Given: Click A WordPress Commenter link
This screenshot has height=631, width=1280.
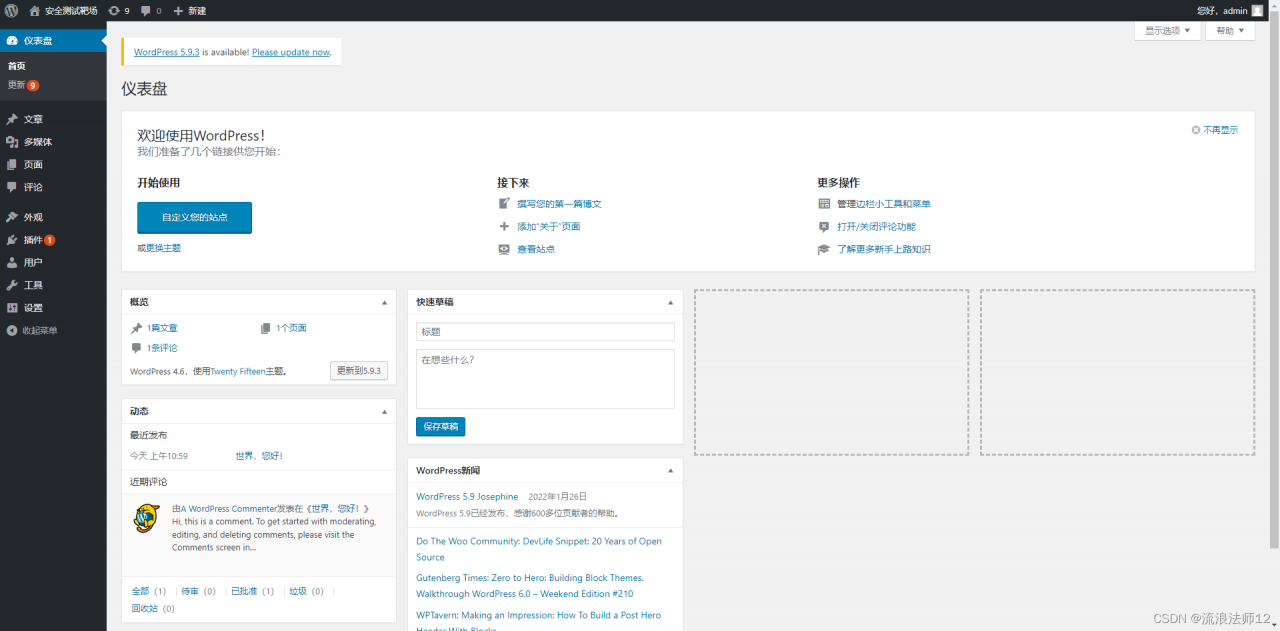Looking at the screenshot, I should click(228, 509).
